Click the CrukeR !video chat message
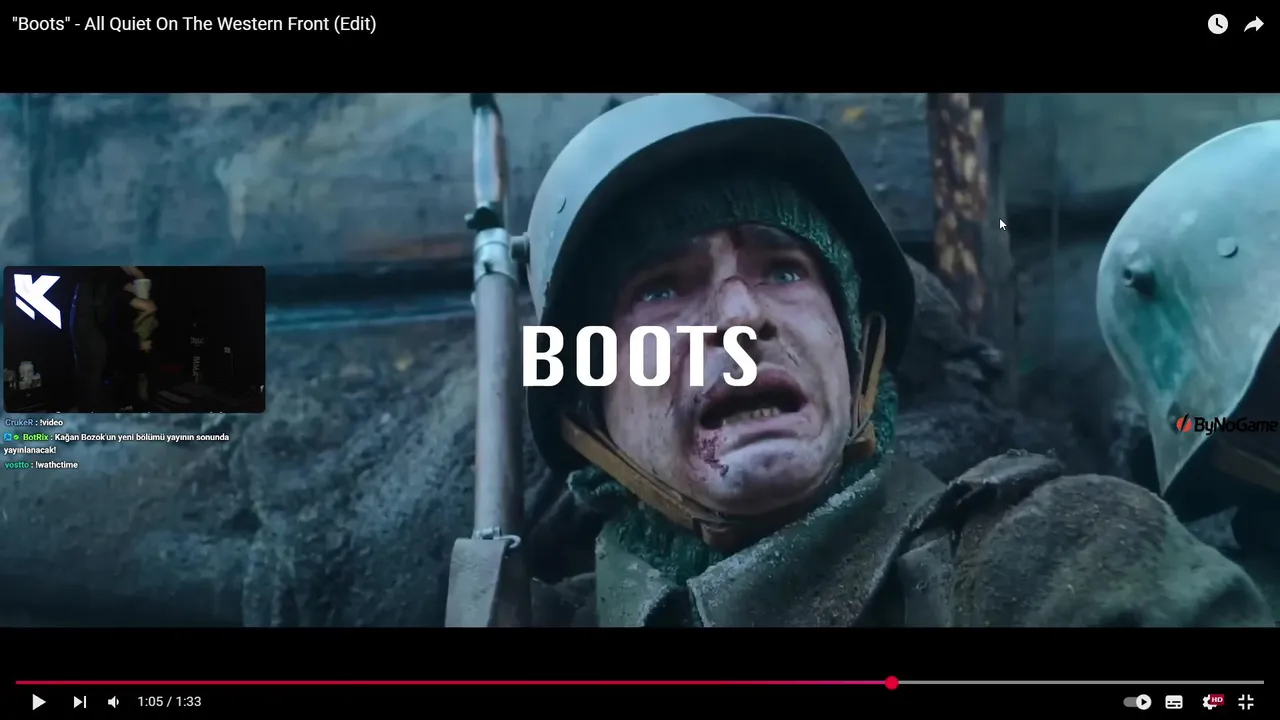Screen dimensions: 1280x720 (34, 423)
